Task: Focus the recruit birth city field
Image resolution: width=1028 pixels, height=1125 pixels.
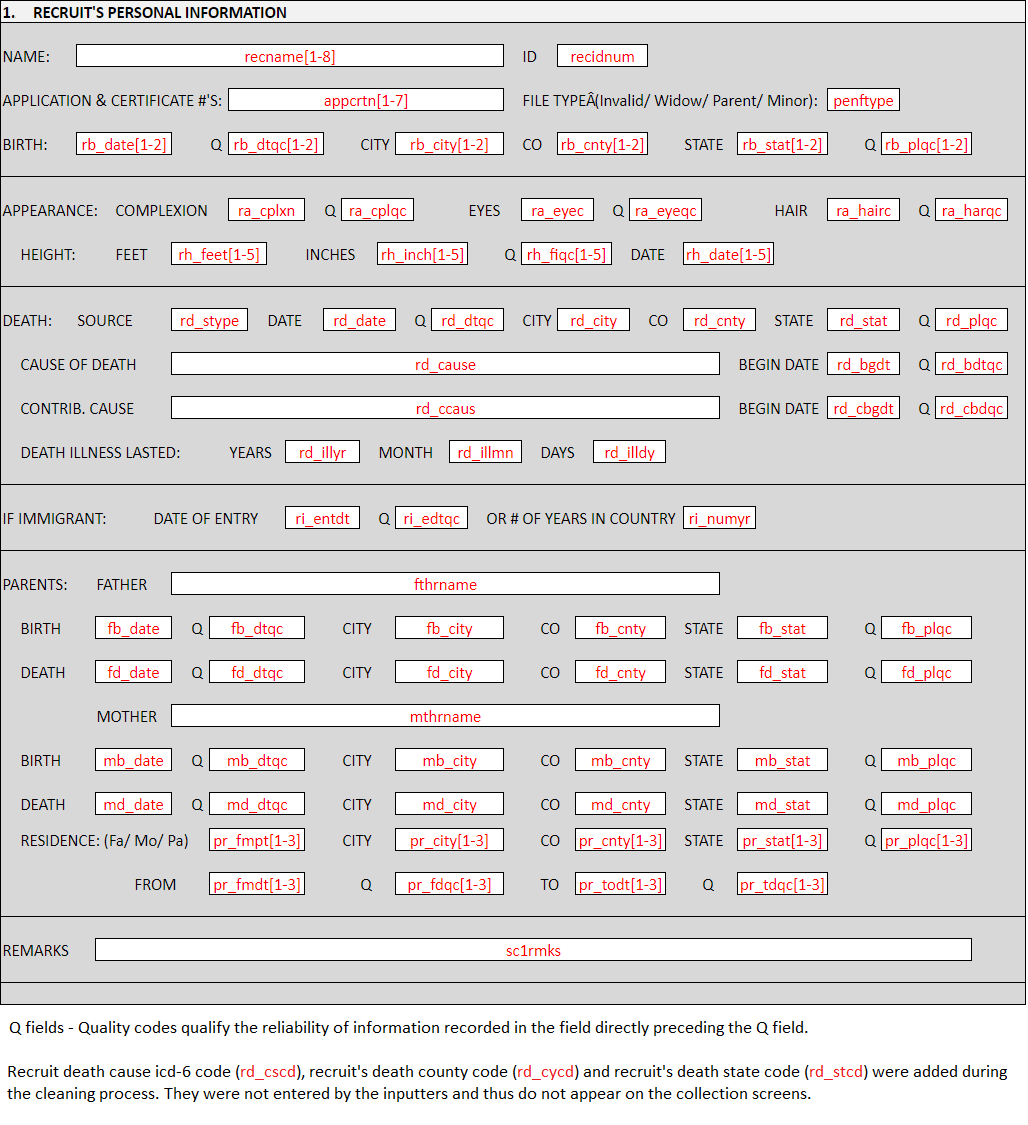Action: pos(449,144)
